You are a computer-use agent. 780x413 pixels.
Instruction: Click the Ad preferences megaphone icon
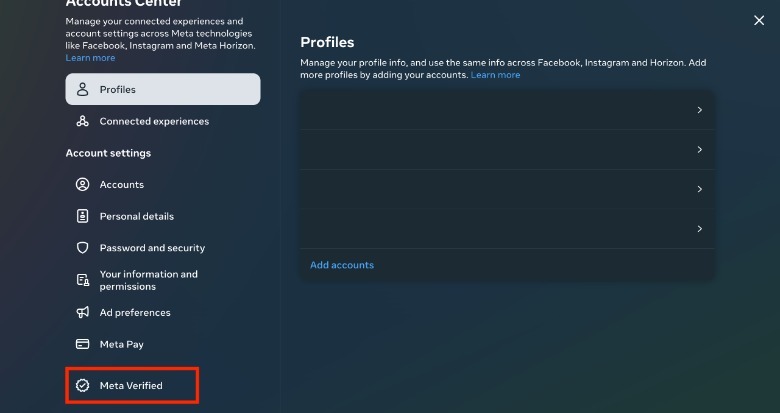(x=83, y=313)
